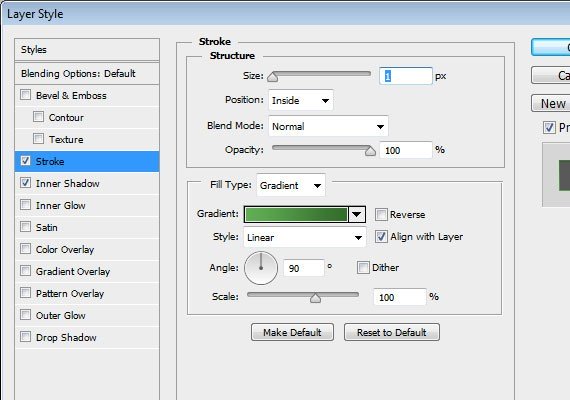Screen dimensions: 570x400
Task: Select Blending Options: Default
Action: coord(87,74)
